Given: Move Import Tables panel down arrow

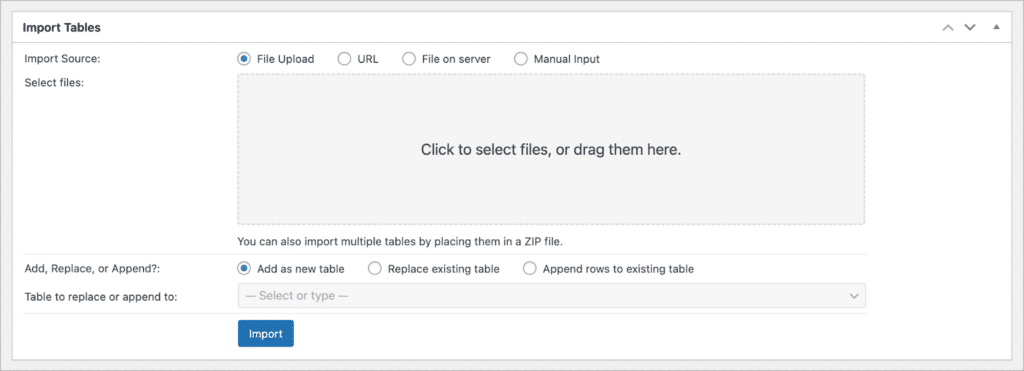Looking at the screenshot, I should coord(970,27).
